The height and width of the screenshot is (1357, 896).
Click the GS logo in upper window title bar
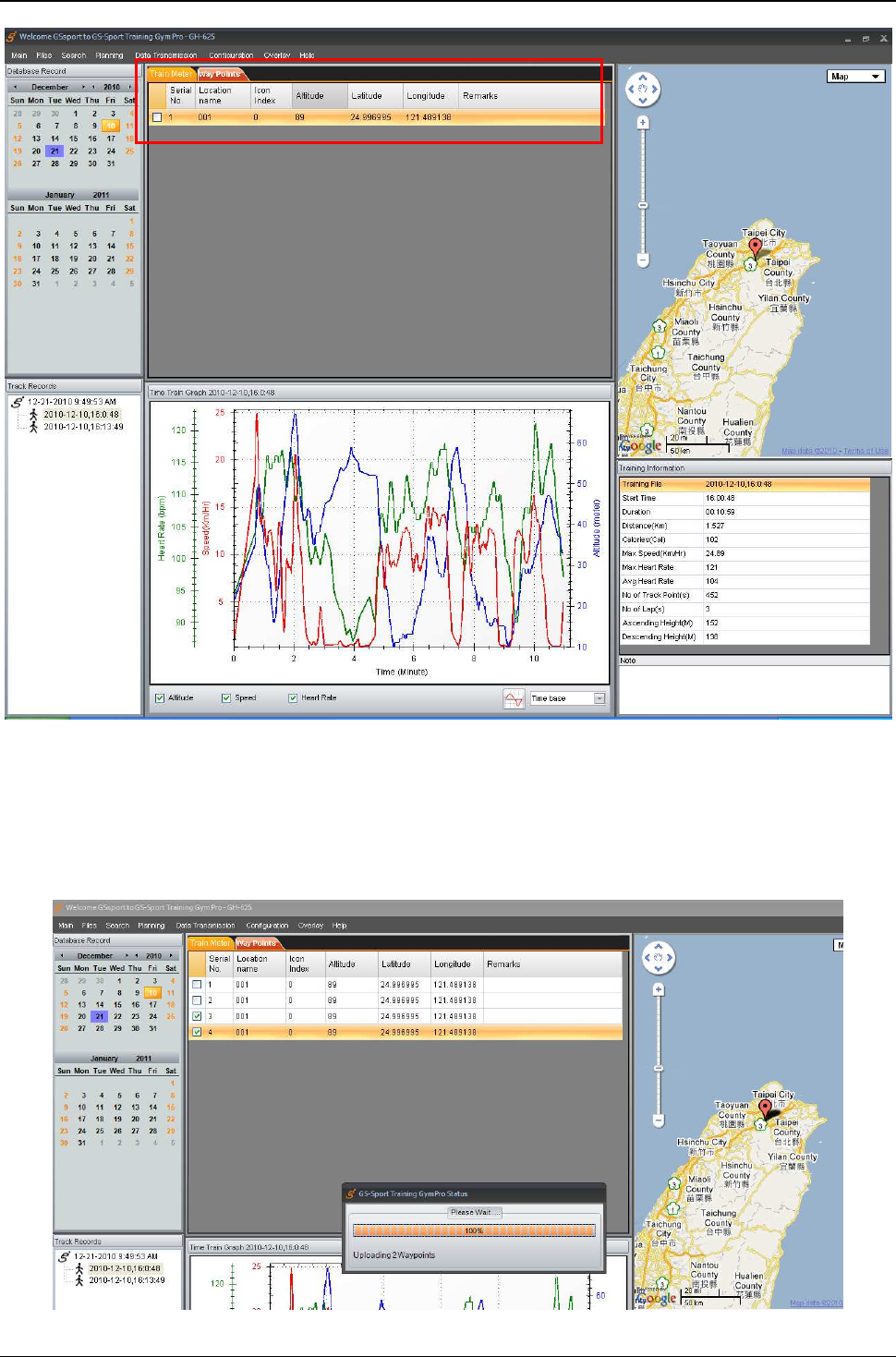(x=11, y=37)
